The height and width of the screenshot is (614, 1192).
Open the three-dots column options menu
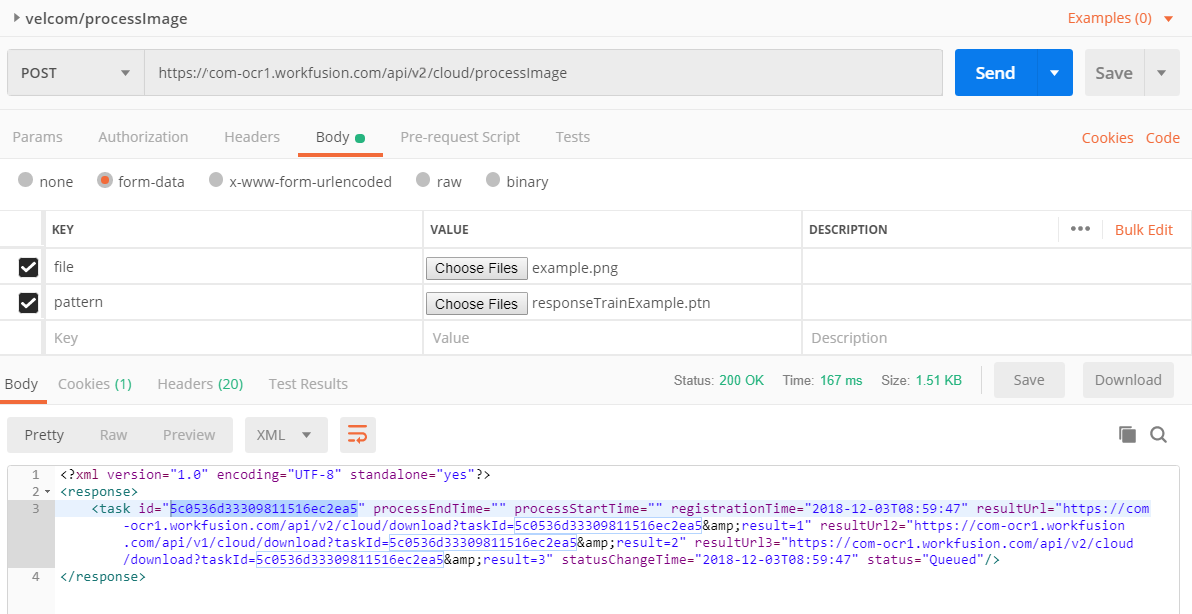(x=1079, y=229)
